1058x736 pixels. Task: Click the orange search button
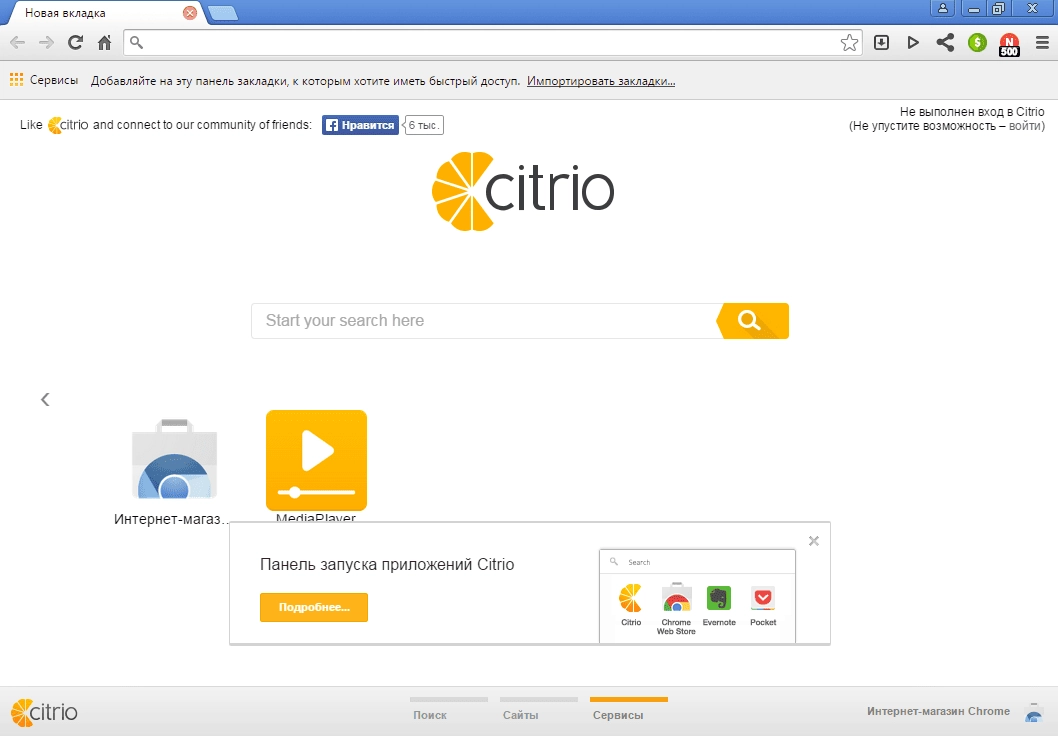click(x=752, y=320)
